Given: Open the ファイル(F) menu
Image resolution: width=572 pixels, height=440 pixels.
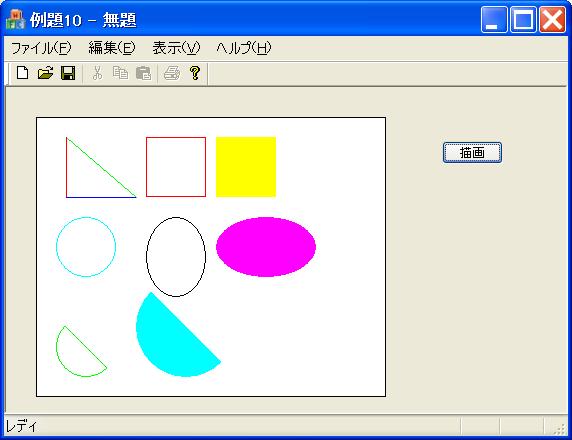Looking at the screenshot, I should click(41, 48).
